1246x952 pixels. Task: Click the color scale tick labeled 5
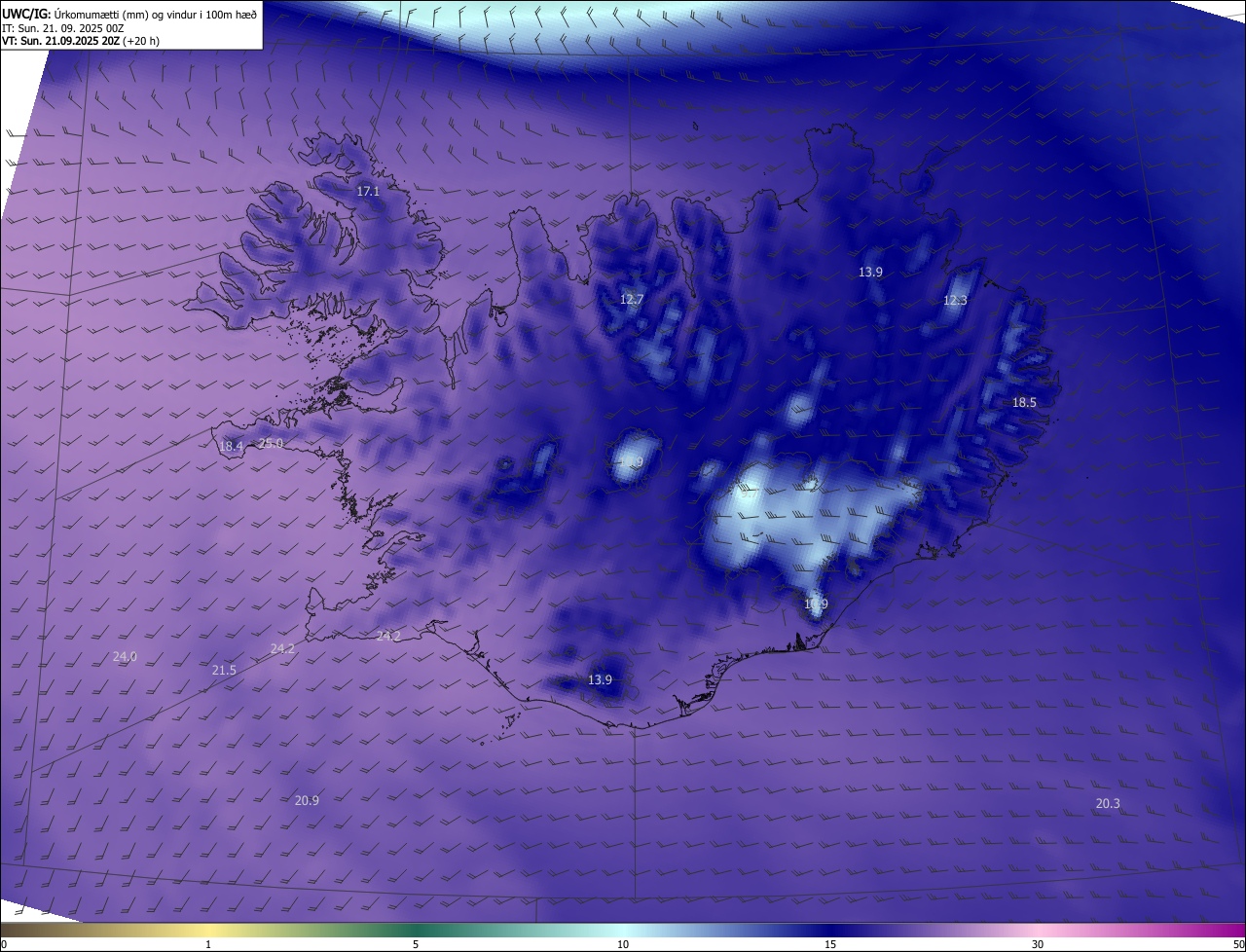coord(416,944)
